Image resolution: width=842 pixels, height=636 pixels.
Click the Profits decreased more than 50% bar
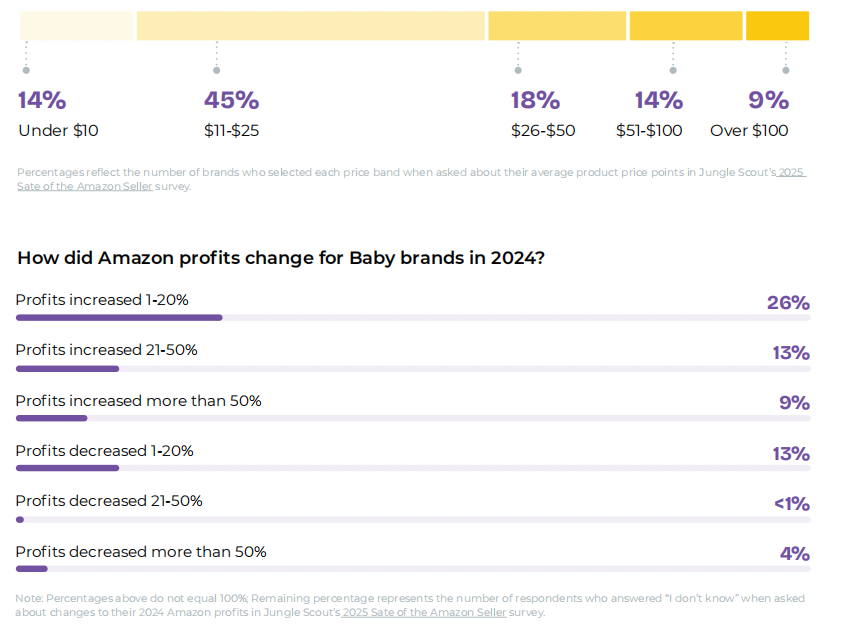[32, 569]
